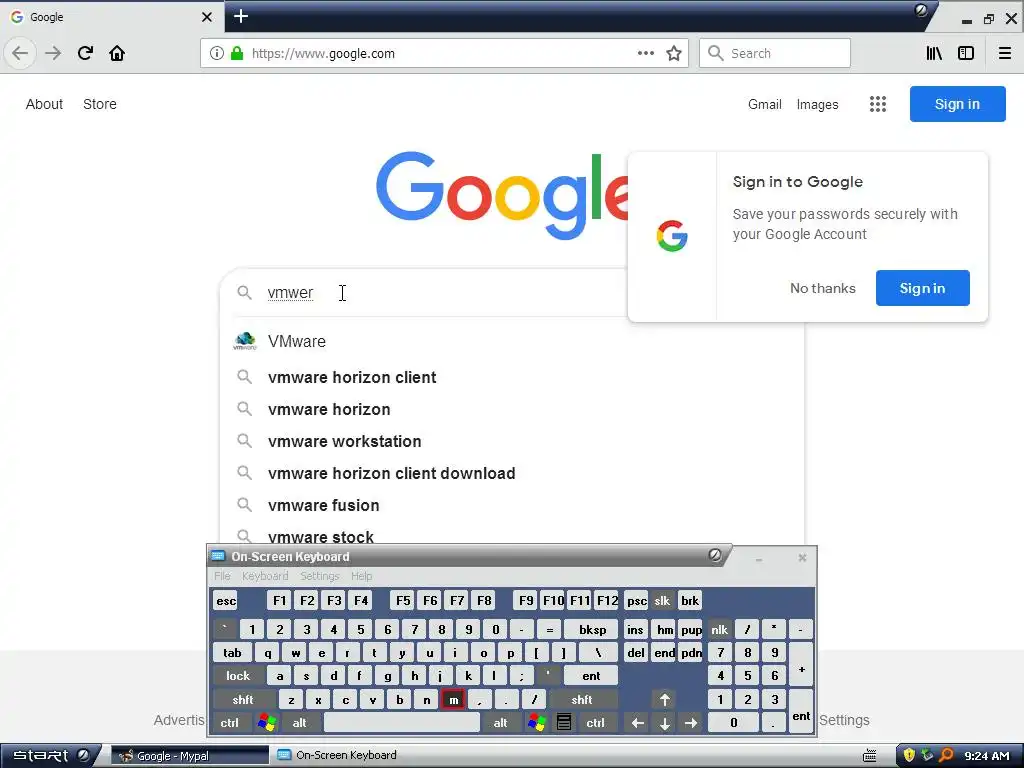Toggle right alt key on on-screen keyboard
This screenshot has width=1024, height=768.
pos(500,723)
